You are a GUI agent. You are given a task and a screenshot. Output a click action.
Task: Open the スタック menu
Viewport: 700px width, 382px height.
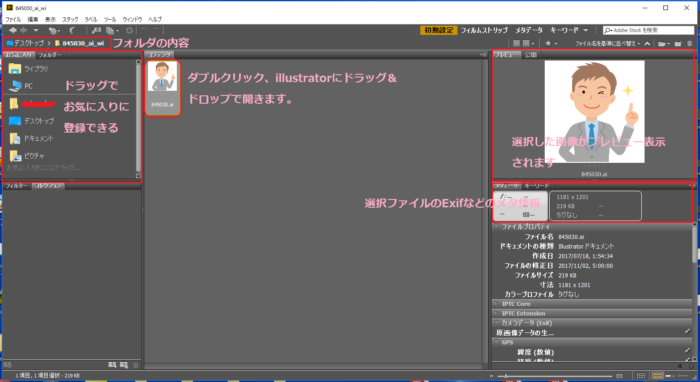(70, 19)
